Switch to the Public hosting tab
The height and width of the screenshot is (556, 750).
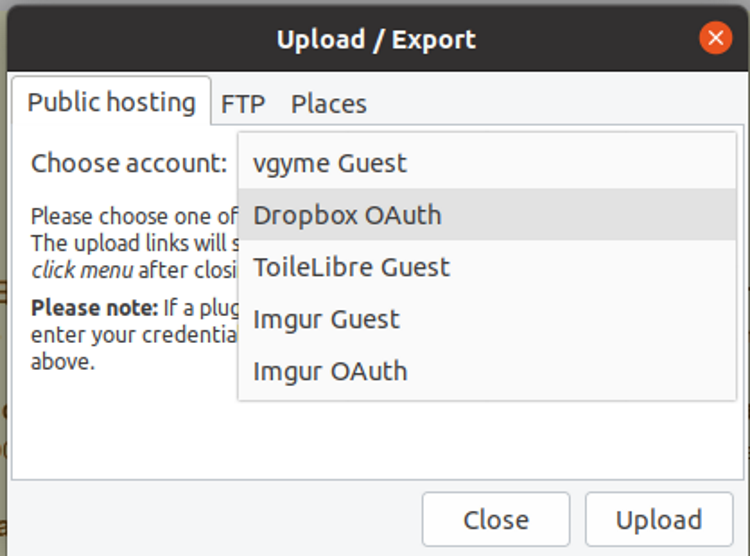coord(111,102)
